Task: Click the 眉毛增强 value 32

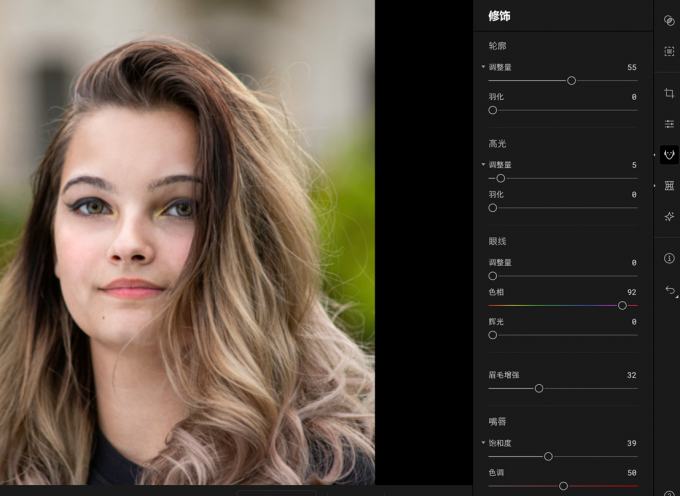Action: pyautogui.click(x=631, y=375)
